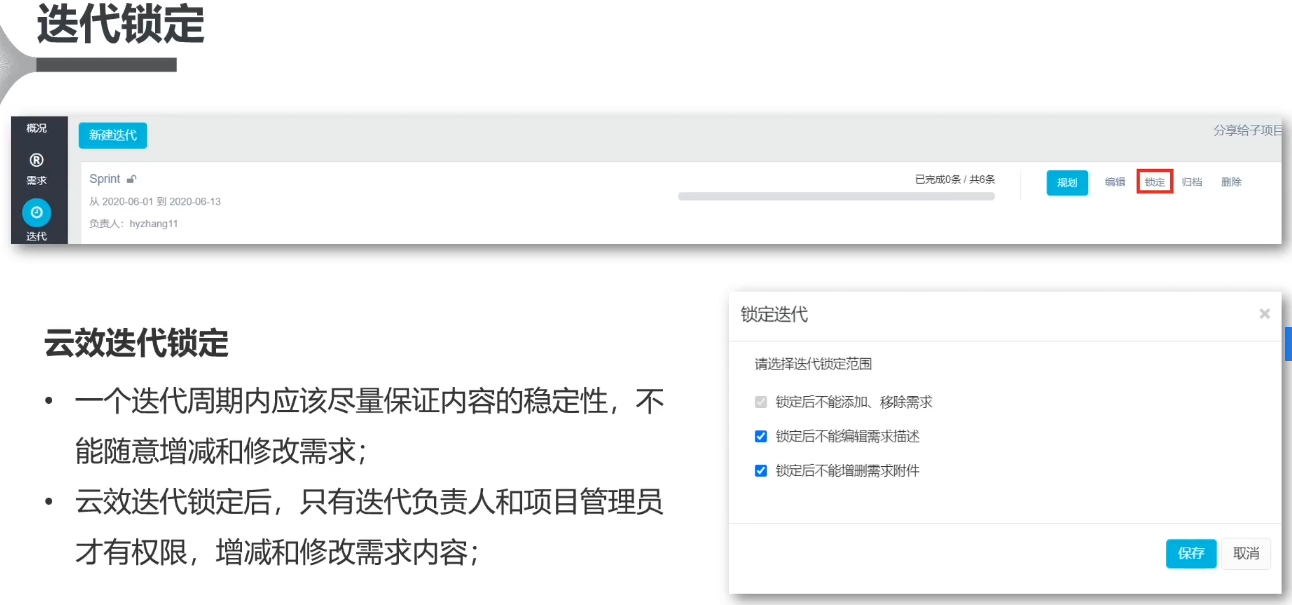Click the 锁定迭代 dialog title

(x=774, y=314)
